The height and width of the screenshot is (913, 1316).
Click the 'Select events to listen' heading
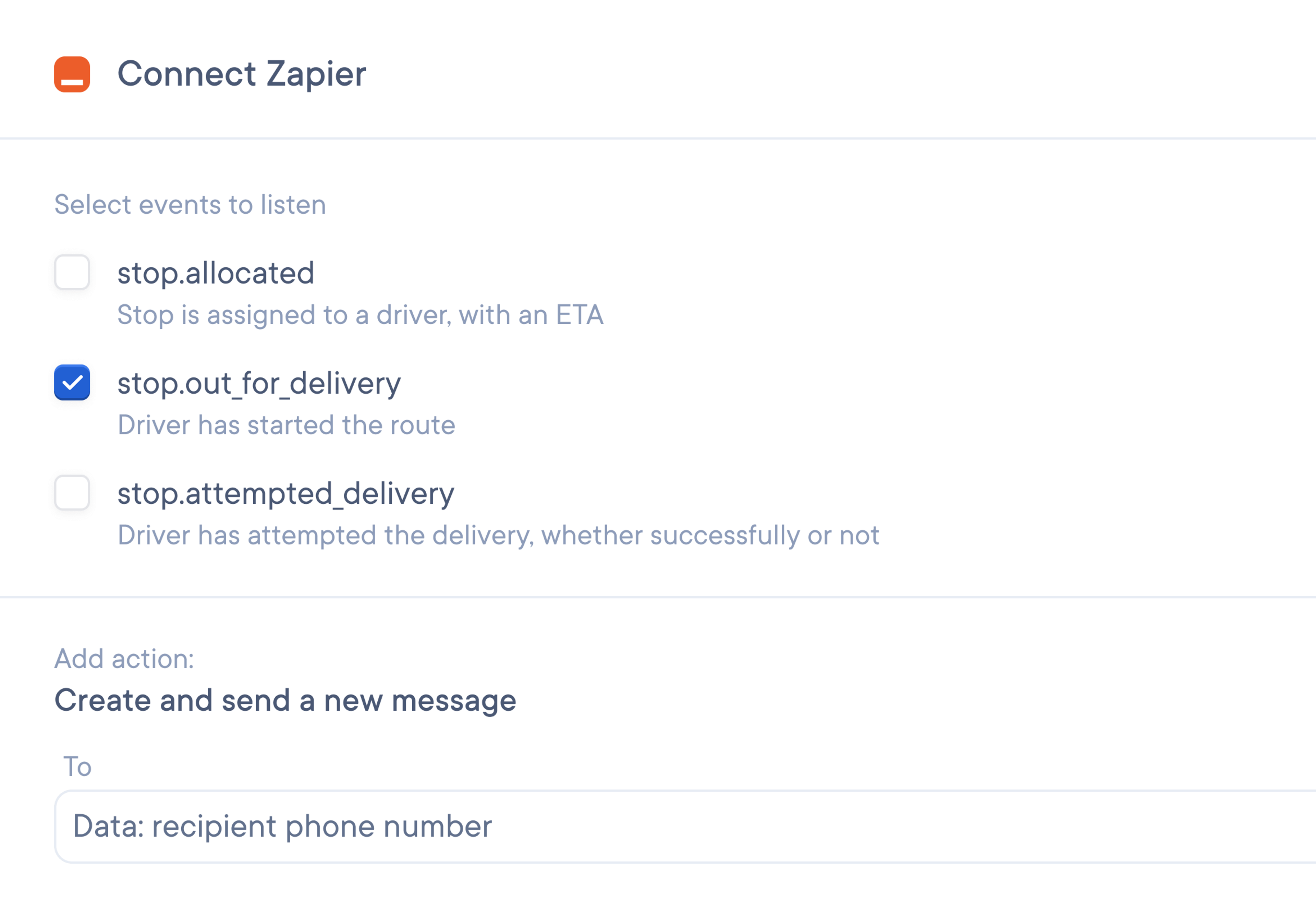(190, 204)
